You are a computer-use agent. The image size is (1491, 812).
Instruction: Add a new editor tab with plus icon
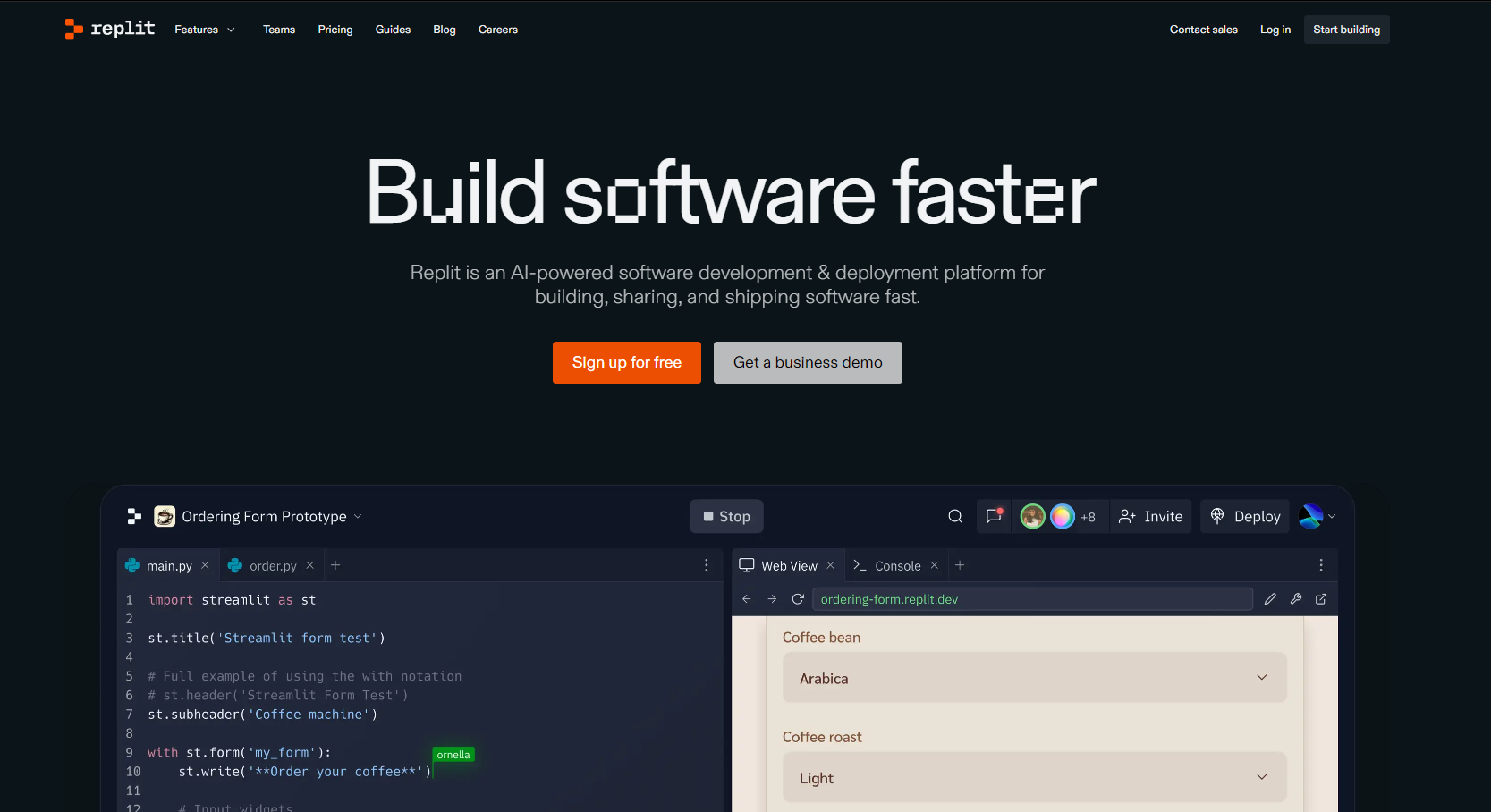(335, 565)
